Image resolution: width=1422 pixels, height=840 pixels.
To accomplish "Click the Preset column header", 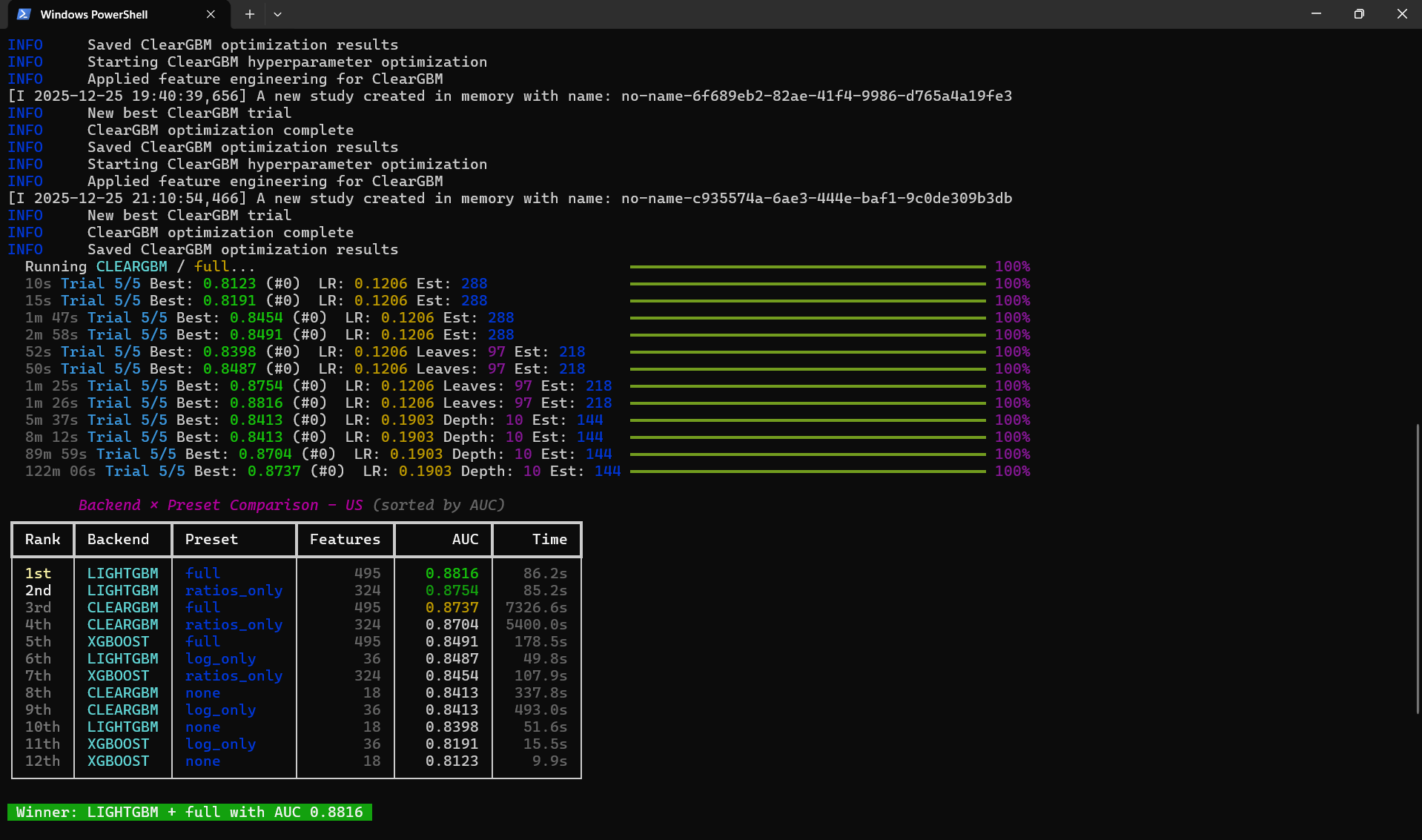I will click(211, 540).
